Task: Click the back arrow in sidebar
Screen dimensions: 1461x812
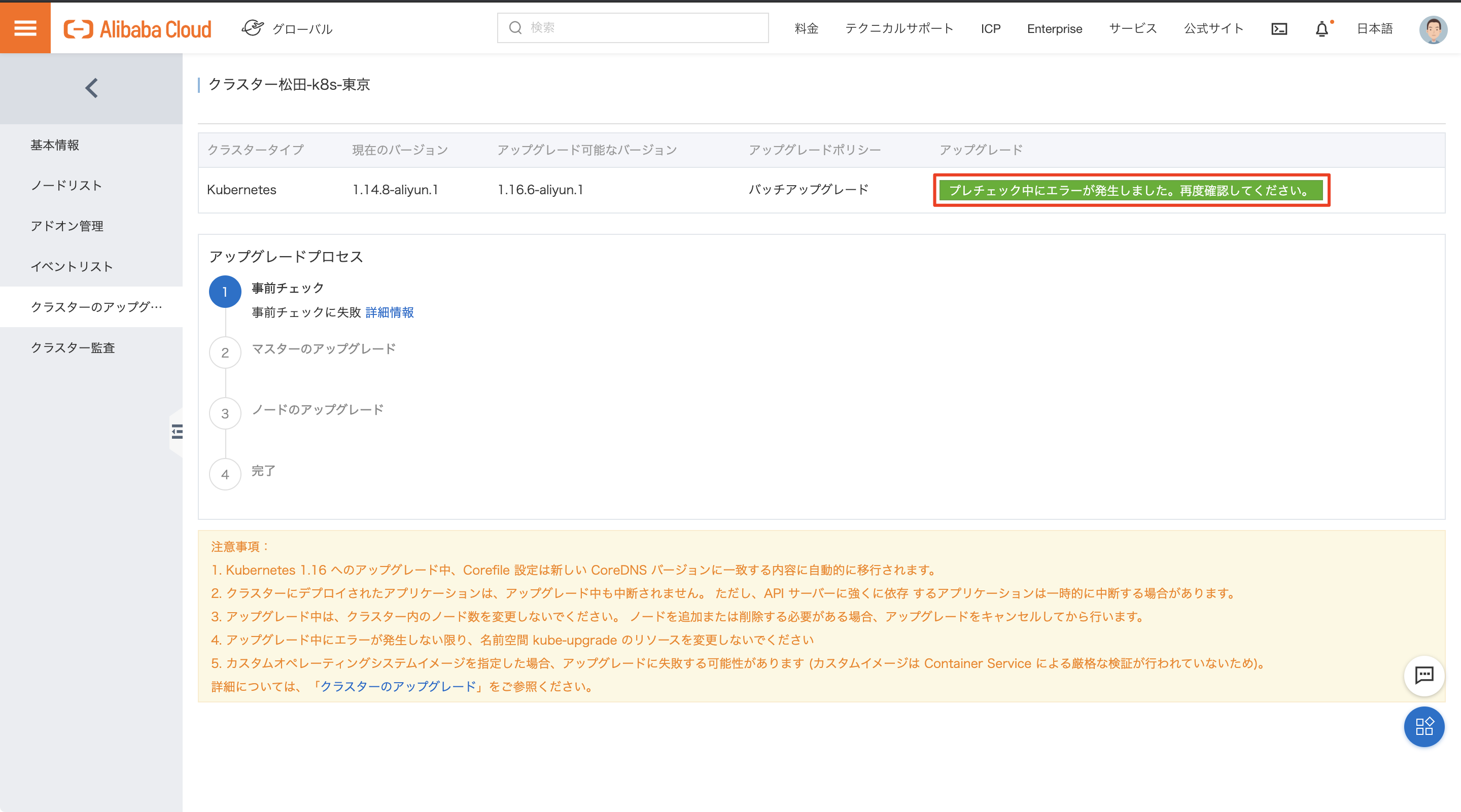Action: [91, 88]
